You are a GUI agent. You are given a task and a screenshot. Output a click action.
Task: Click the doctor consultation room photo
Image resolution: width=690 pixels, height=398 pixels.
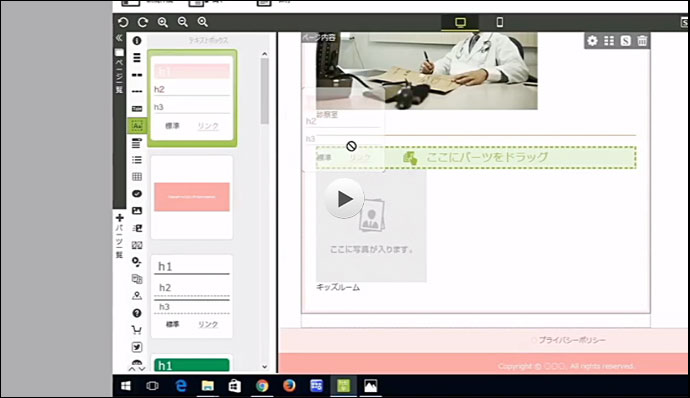click(x=426, y=70)
